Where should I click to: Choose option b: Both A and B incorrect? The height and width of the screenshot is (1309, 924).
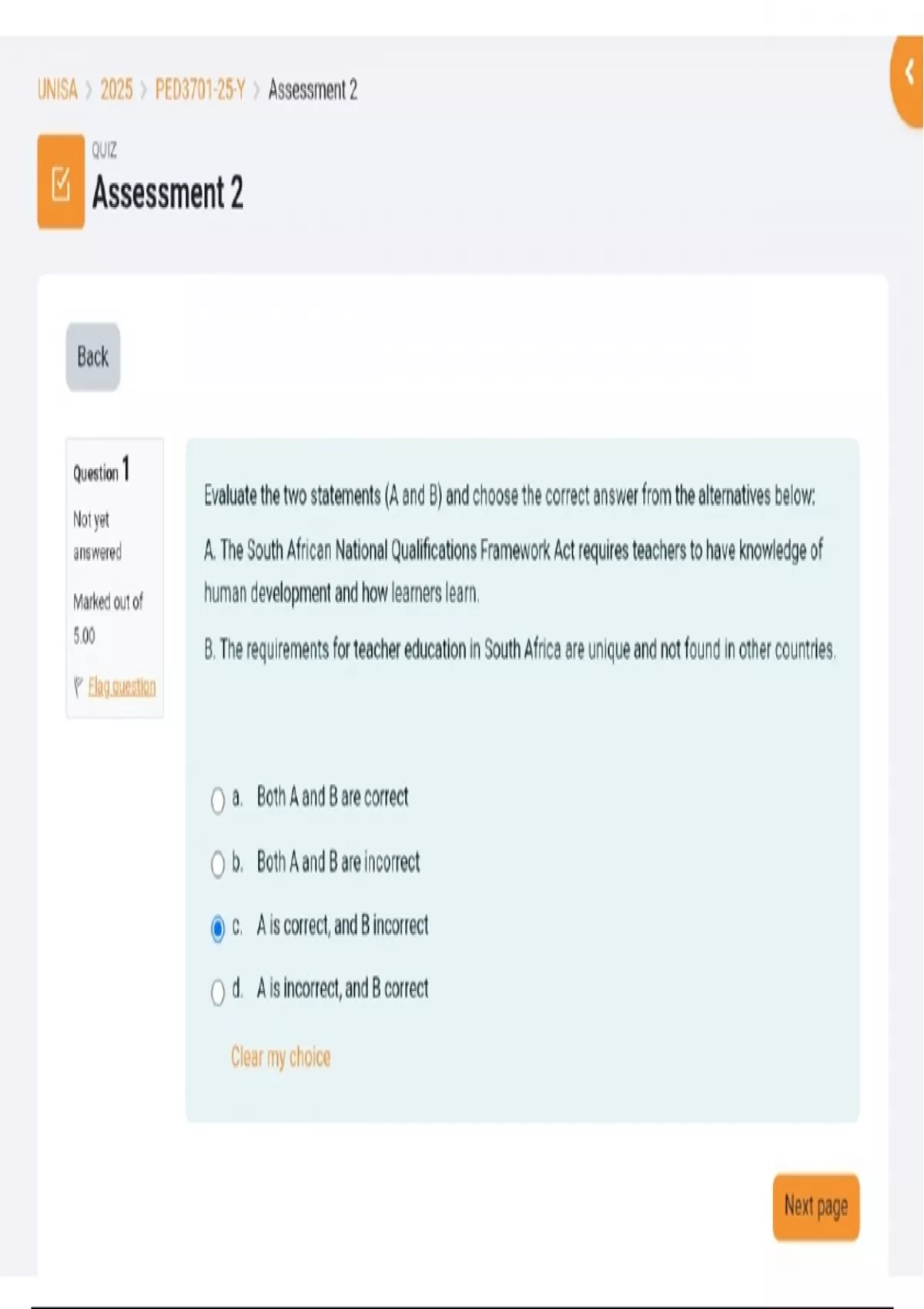tap(218, 864)
